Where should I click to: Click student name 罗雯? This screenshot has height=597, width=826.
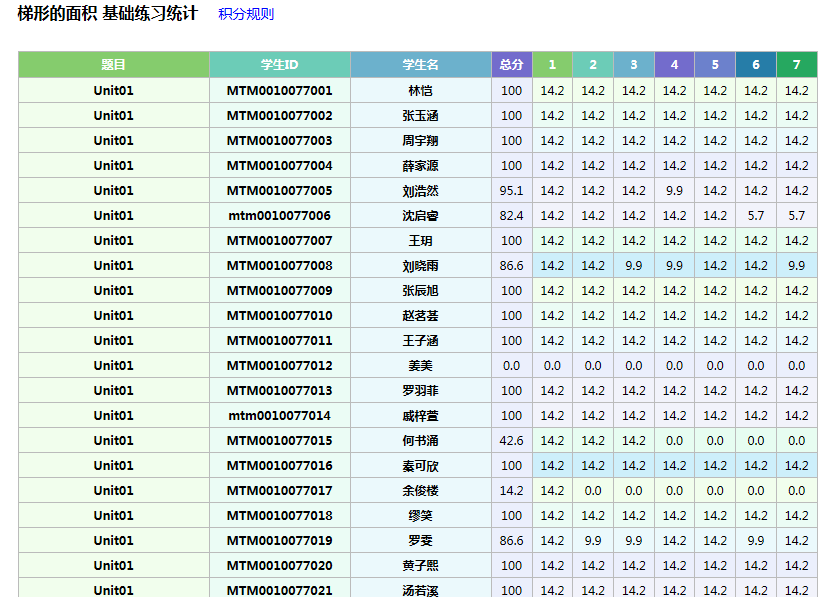420,541
